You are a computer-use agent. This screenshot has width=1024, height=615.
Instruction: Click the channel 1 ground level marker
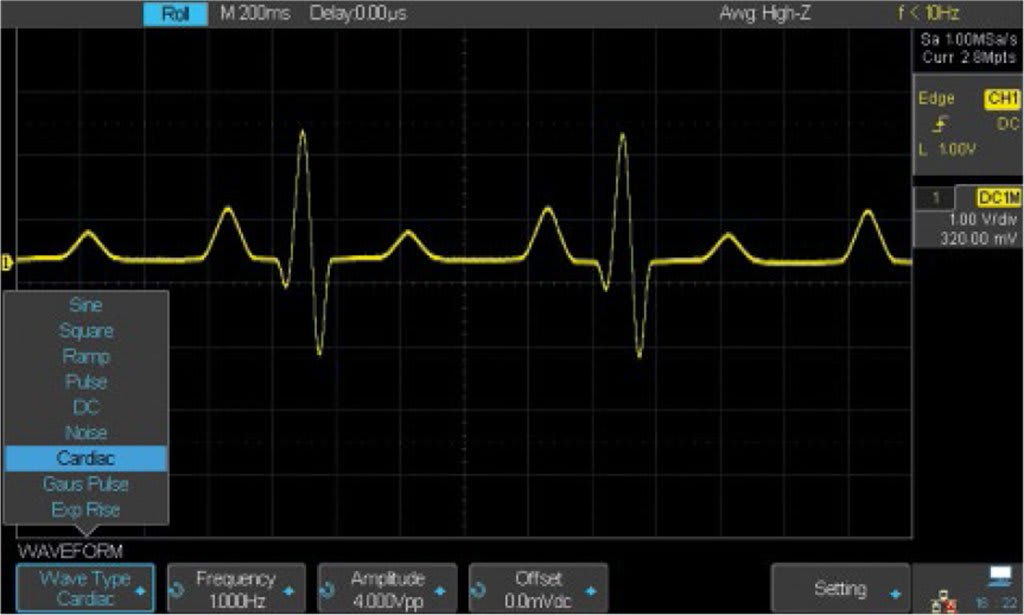click(x=7, y=262)
